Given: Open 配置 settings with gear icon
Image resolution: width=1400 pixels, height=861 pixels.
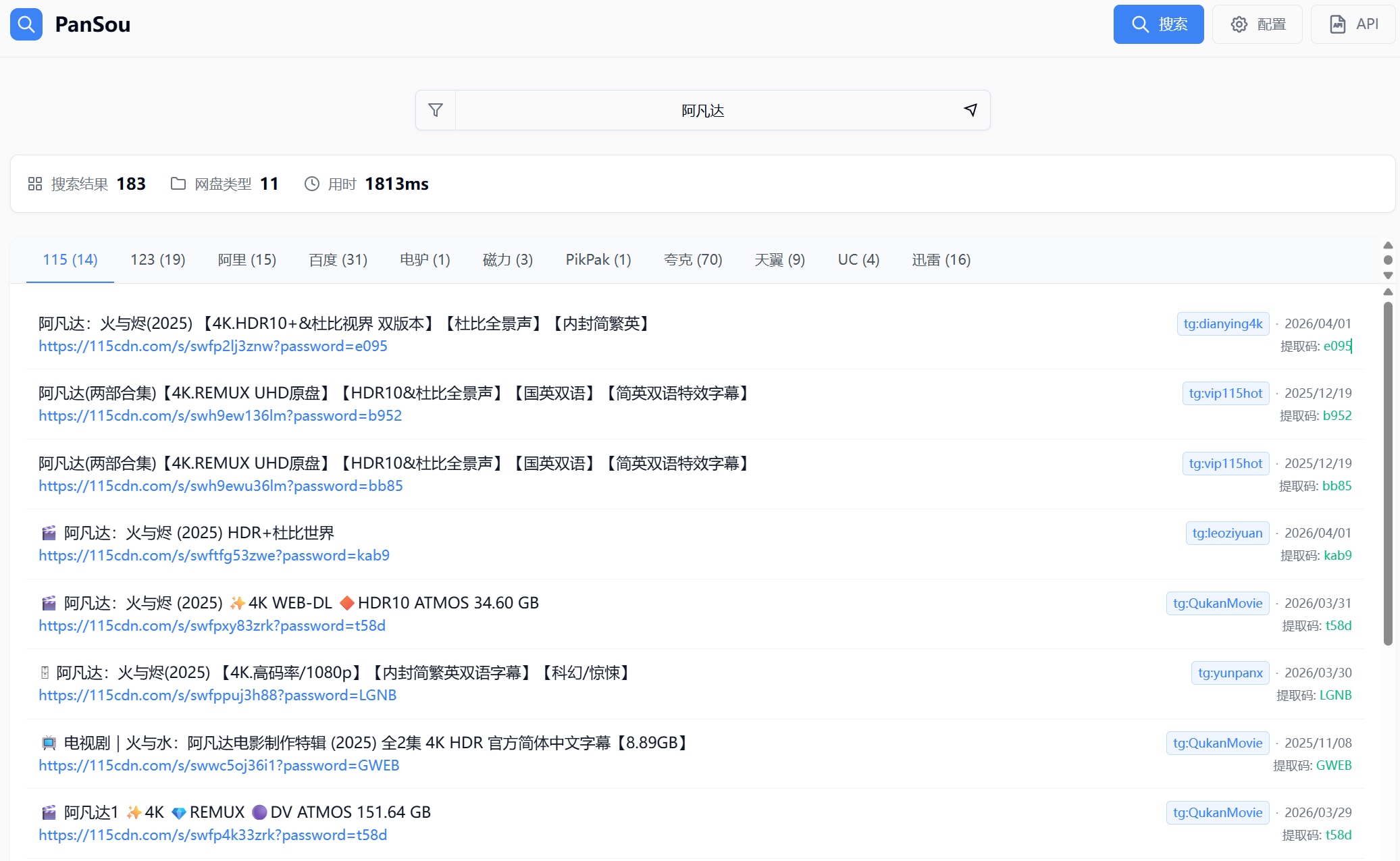Looking at the screenshot, I should (x=1257, y=24).
